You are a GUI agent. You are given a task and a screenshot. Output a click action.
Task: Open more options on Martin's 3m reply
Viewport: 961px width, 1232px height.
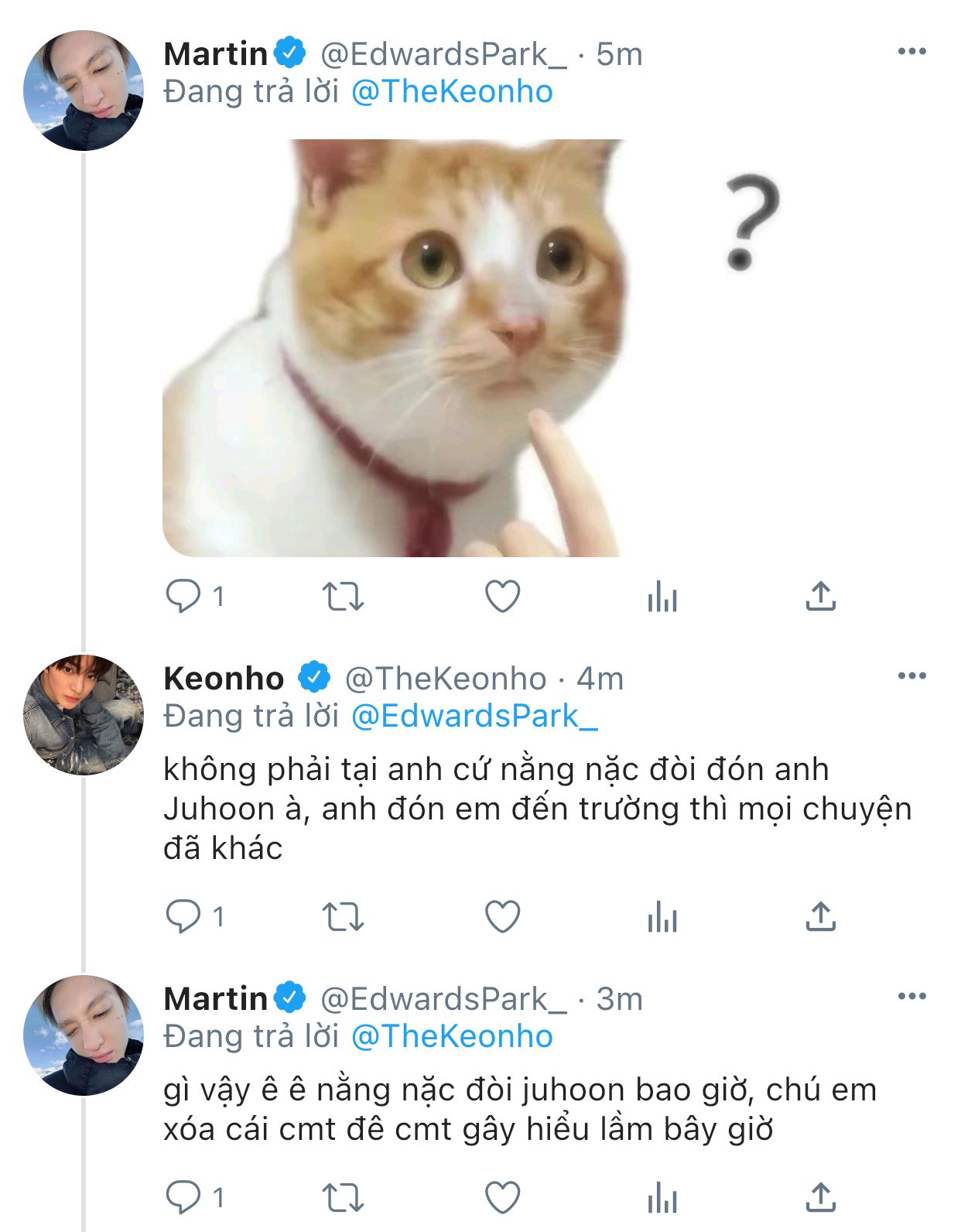pyautogui.click(x=911, y=997)
